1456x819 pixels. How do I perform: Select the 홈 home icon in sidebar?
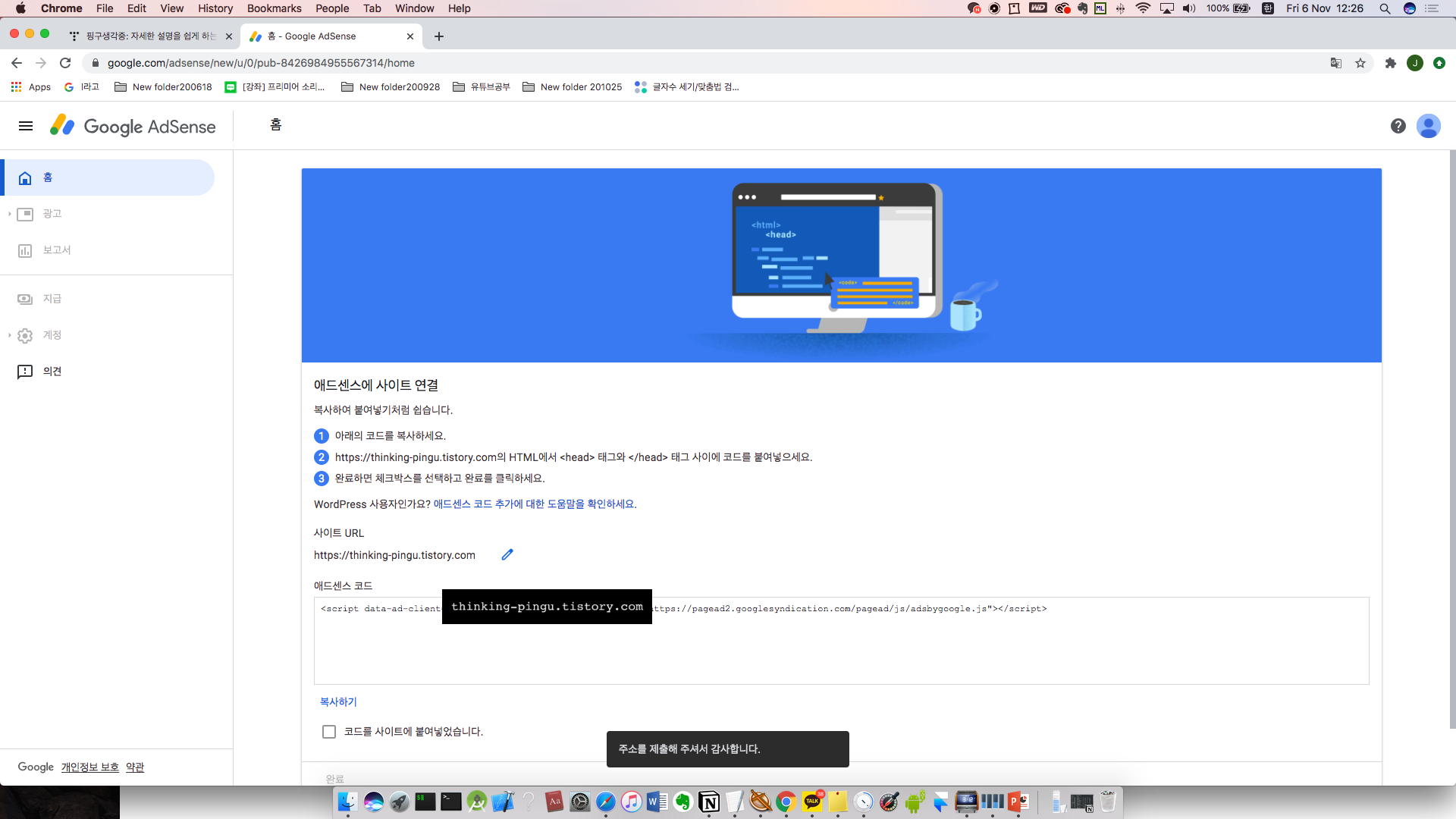pos(25,178)
